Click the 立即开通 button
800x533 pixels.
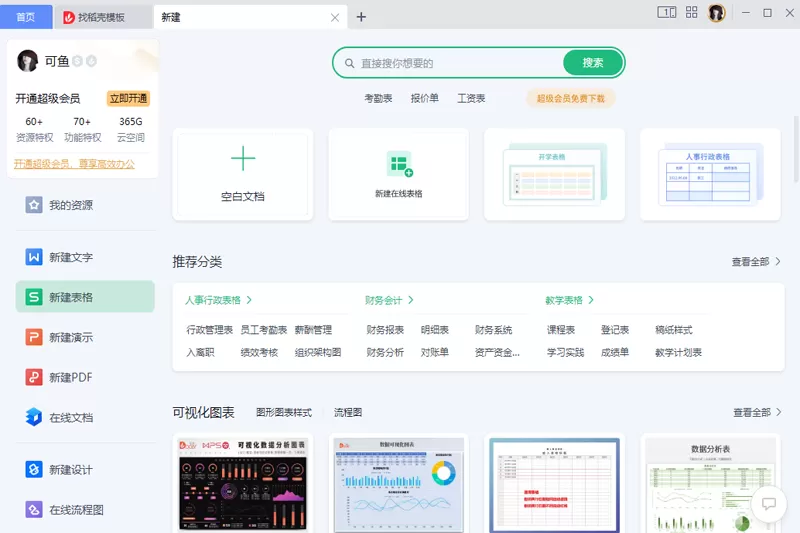coord(128,98)
